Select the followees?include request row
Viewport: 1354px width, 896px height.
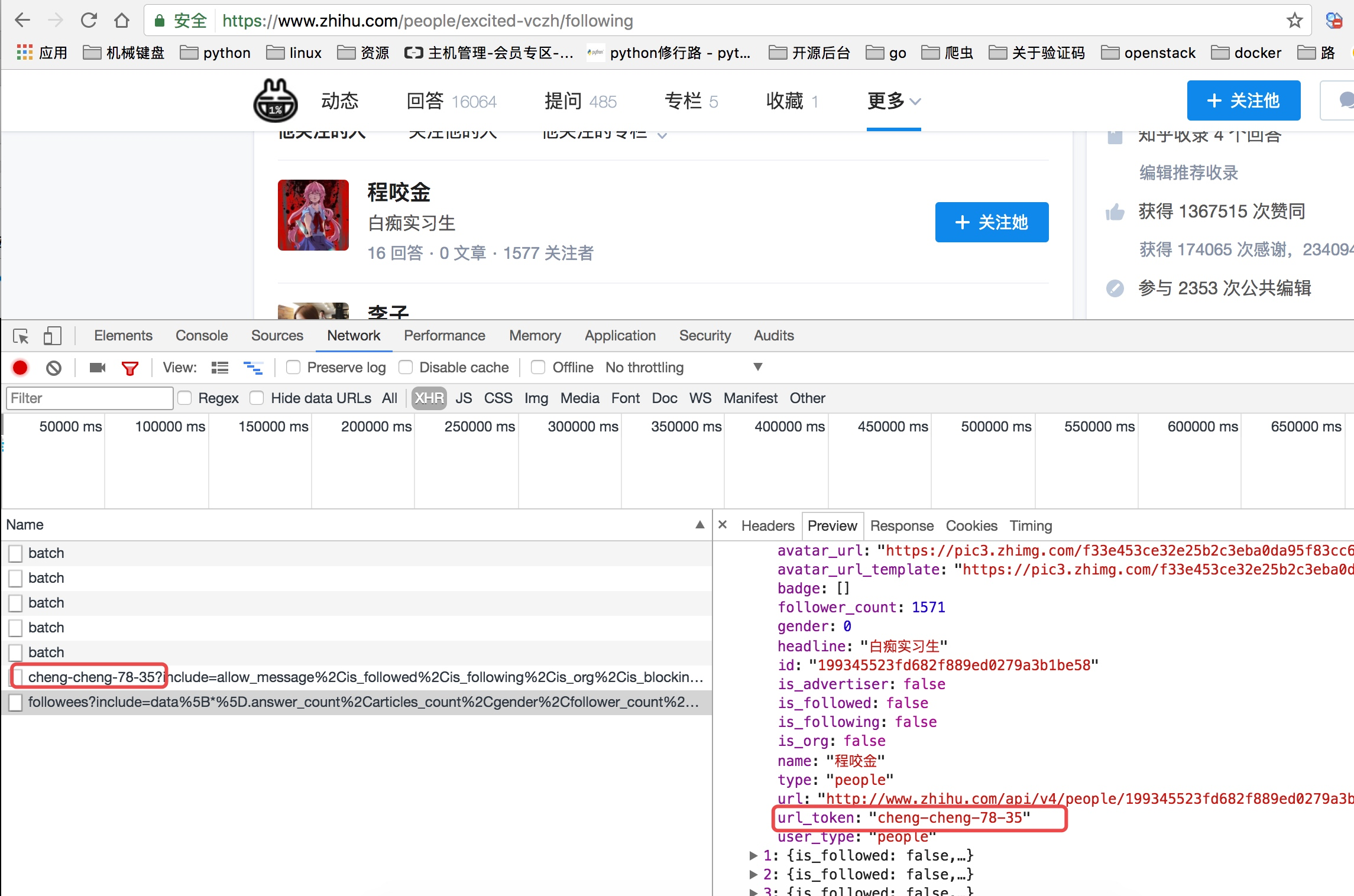point(357,702)
